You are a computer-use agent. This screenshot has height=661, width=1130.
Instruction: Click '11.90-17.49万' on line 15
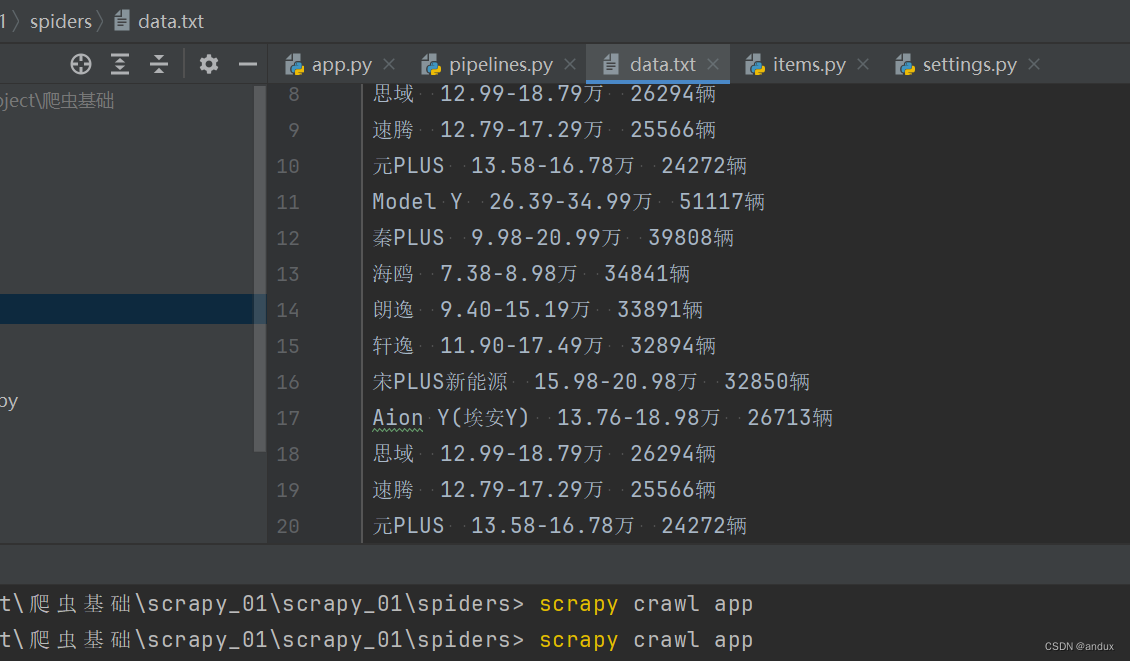[522, 346]
